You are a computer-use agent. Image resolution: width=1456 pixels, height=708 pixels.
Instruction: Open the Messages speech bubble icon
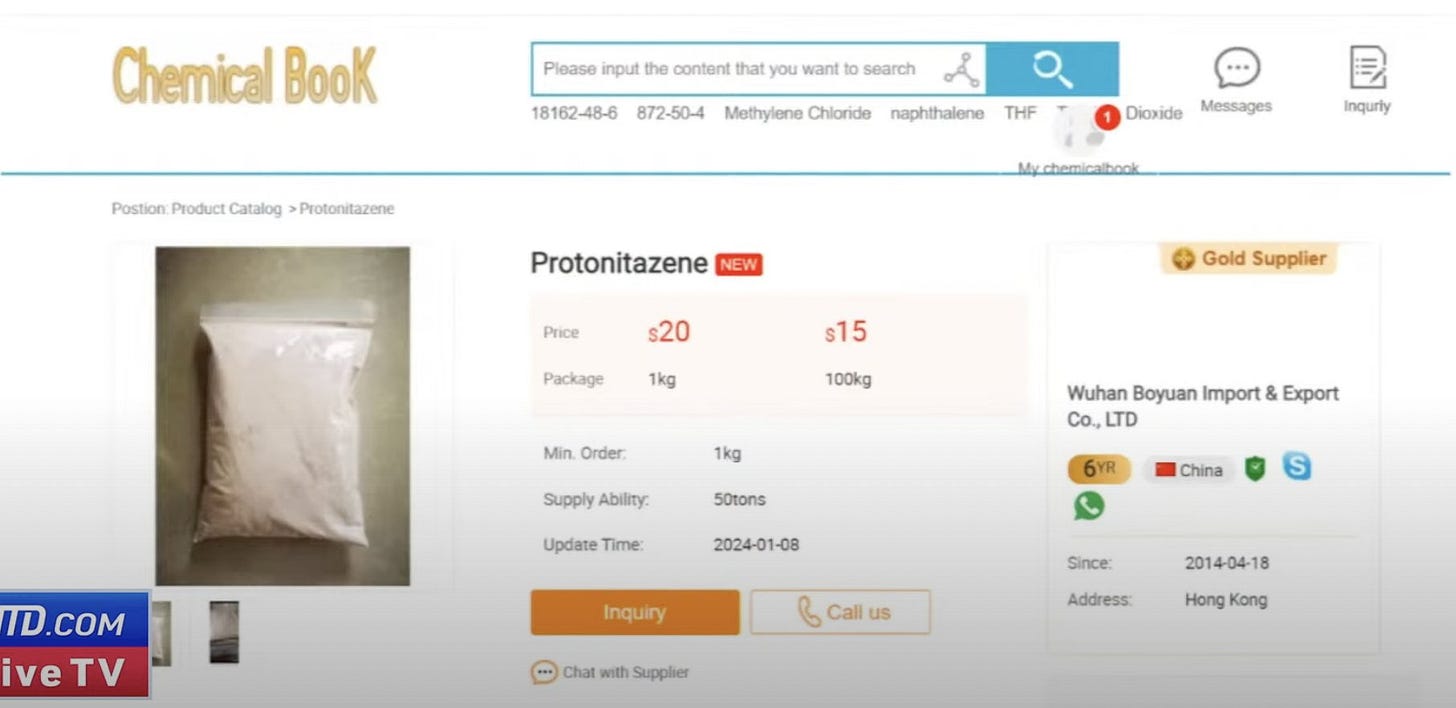pos(1236,68)
